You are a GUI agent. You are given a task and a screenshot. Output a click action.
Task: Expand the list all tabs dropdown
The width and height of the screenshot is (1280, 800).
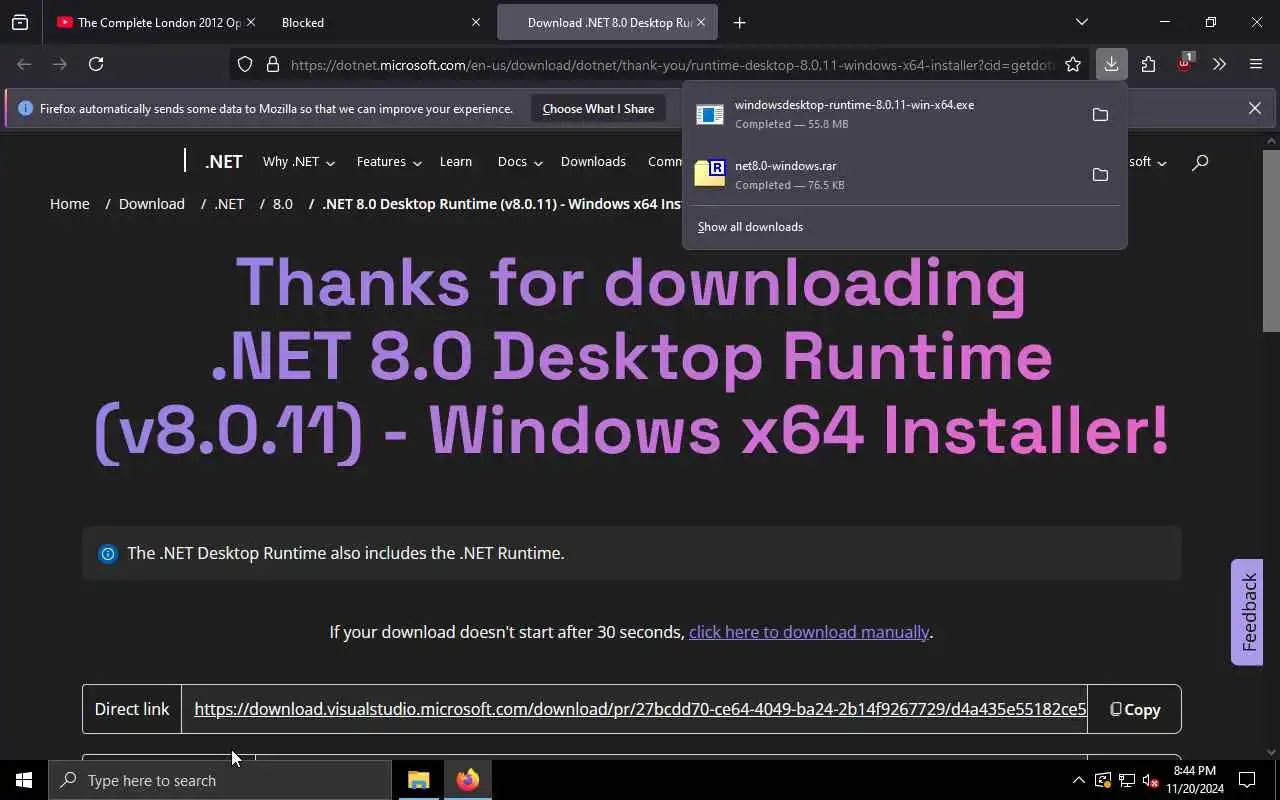click(1081, 22)
